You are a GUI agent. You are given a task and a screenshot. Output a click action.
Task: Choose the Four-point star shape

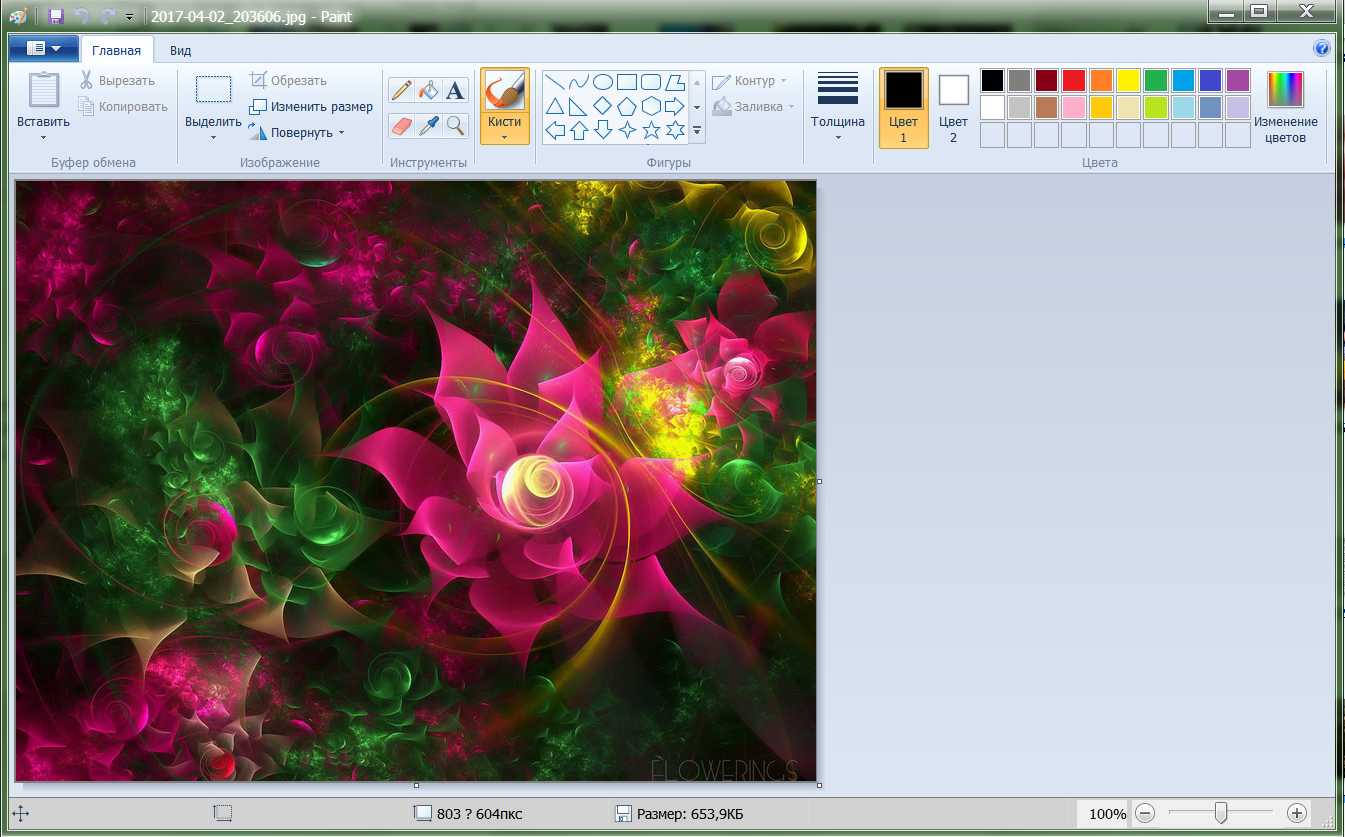627,130
